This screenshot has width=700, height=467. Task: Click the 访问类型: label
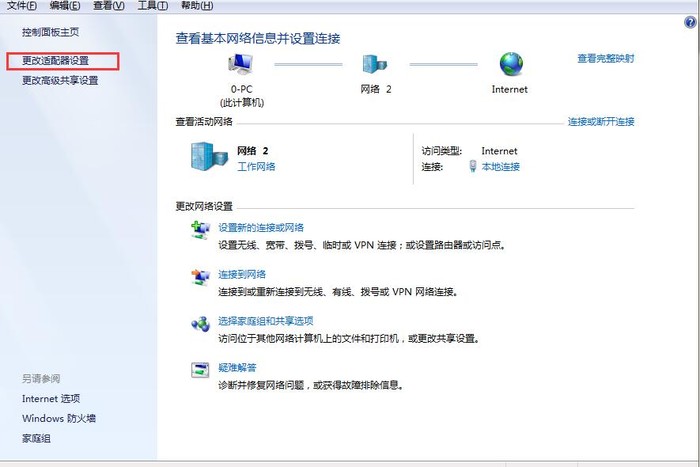442,151
